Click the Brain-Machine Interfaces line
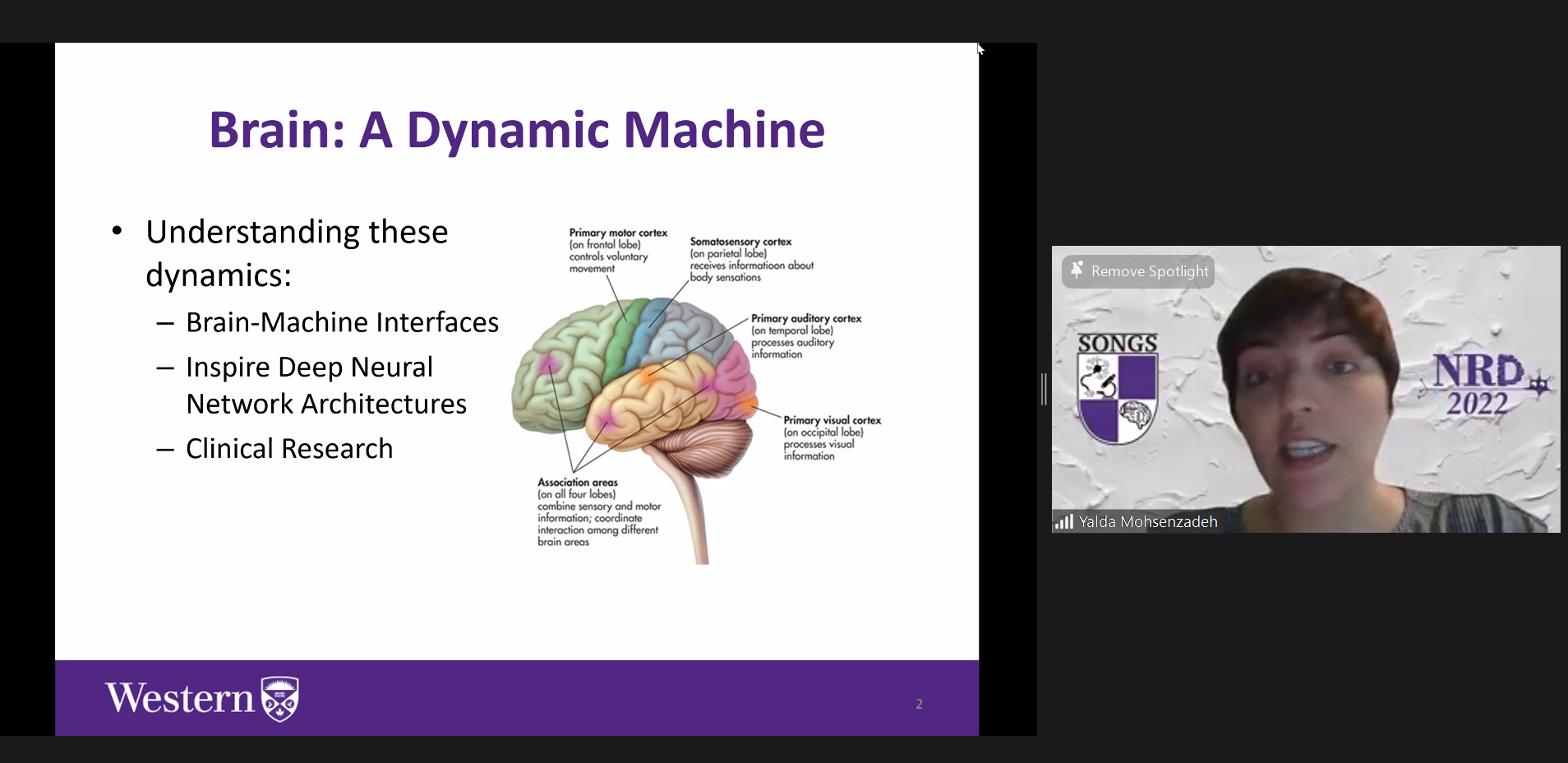This screenshot has height=763, width=1568. point(342,322)
